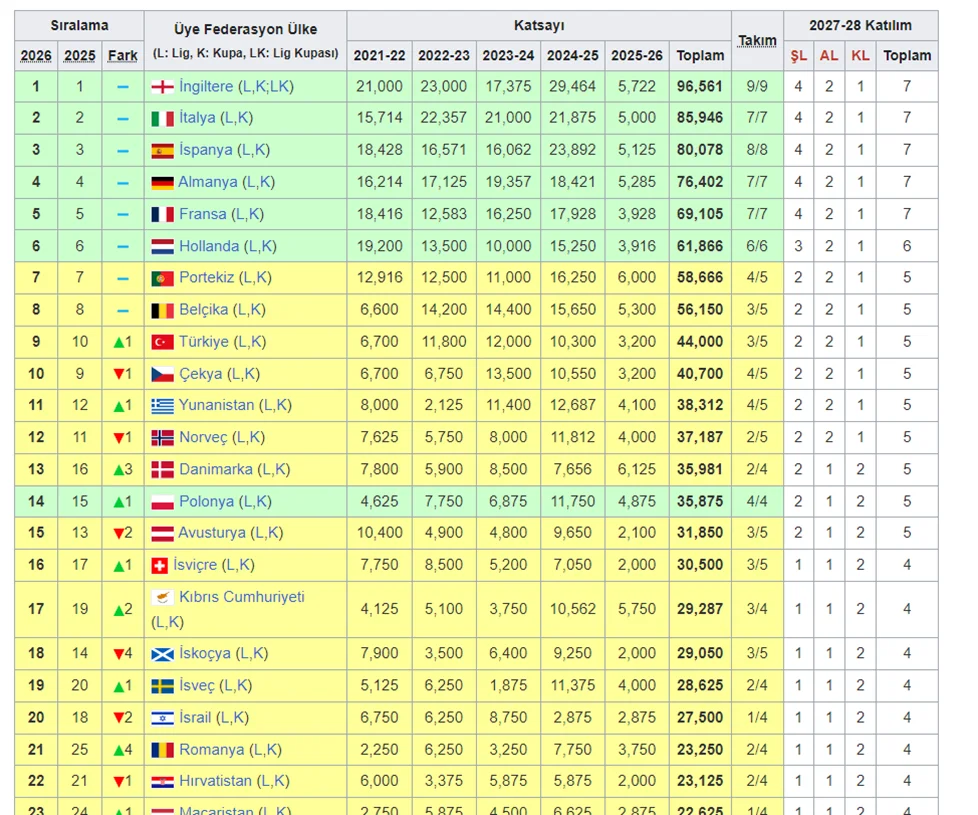Screen dimensions: 978x815
Task: Open the Romanya country link
Action: (x=211, y=750)
